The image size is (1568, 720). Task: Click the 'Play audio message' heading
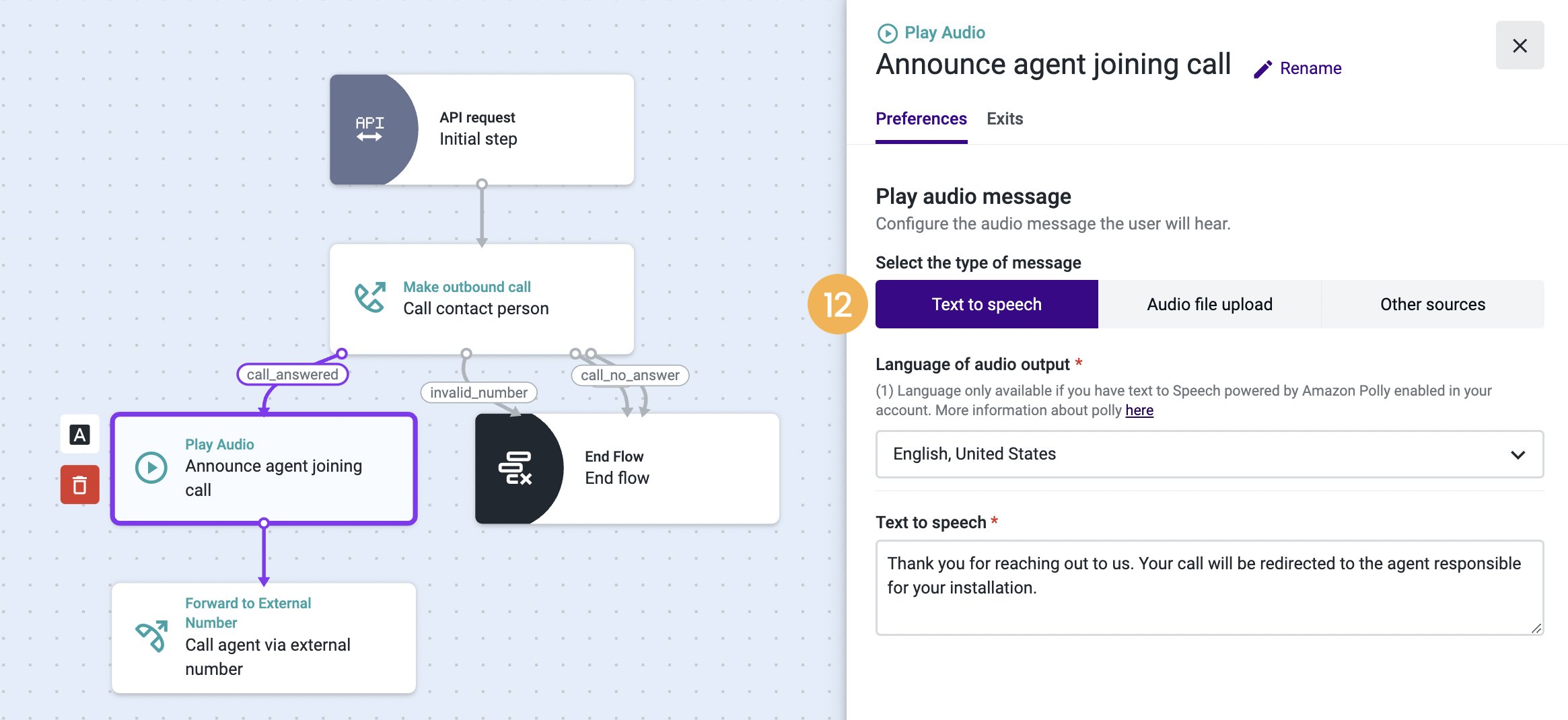[973, 196]
